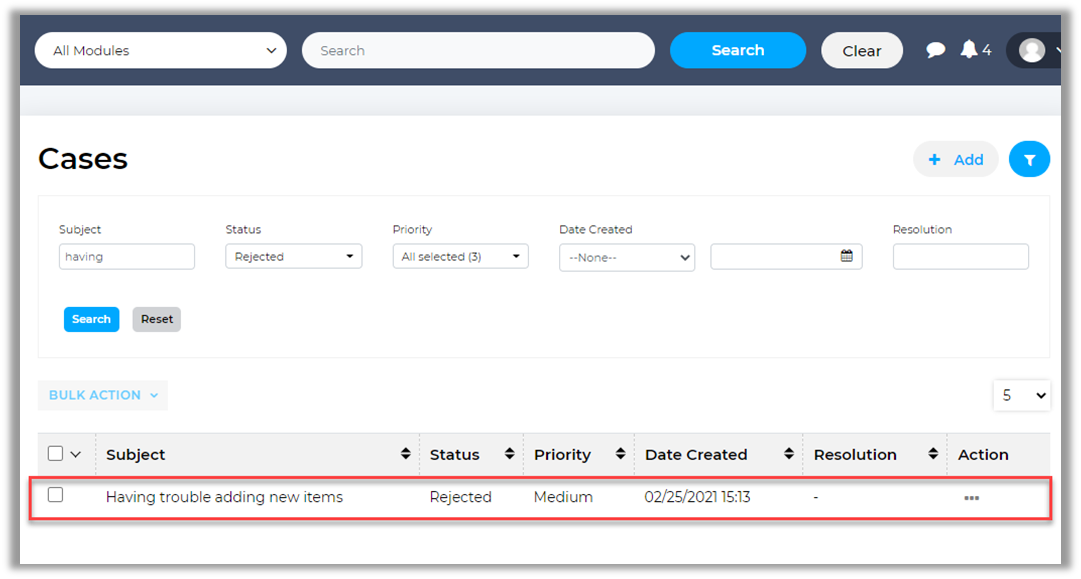
Task: Expand the Date Created '--None--' dropdown
Action: 626,257
